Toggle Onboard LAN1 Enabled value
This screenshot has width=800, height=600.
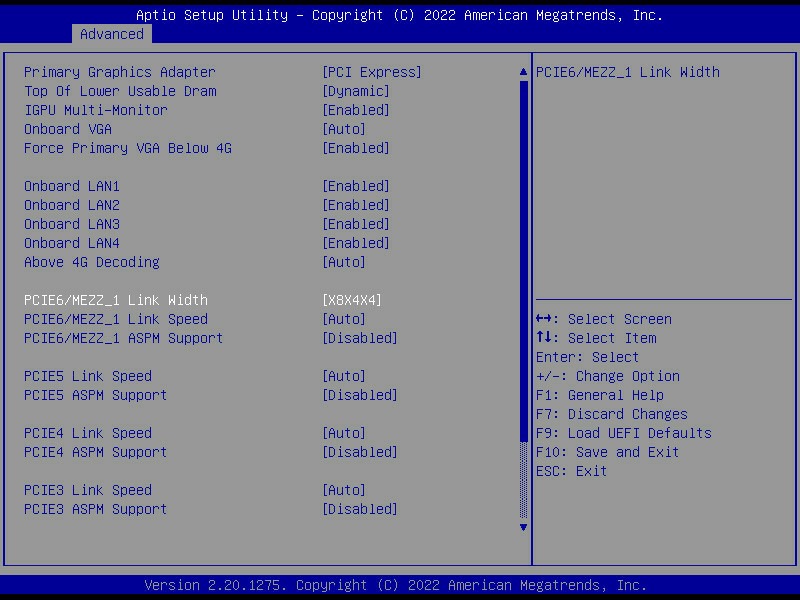(x=355, y=186)
